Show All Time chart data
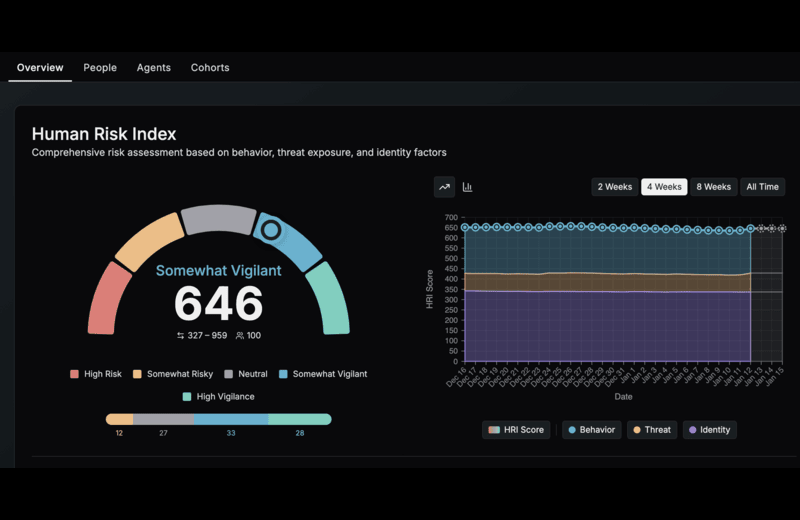Image resolution: width=800 pixels, height=520 pixels. click(762, 187)
